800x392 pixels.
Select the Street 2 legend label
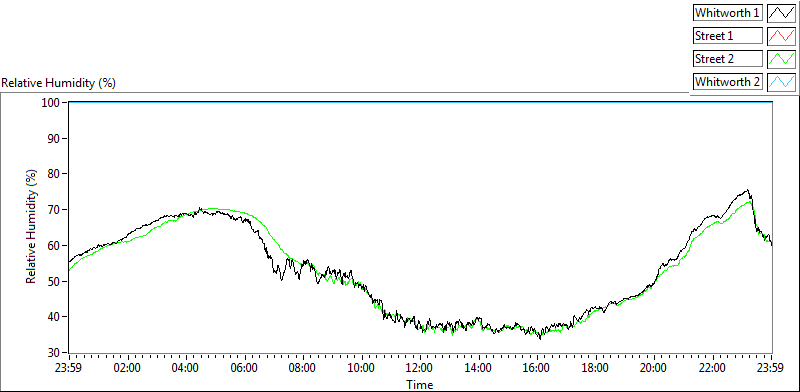[727, 59]
